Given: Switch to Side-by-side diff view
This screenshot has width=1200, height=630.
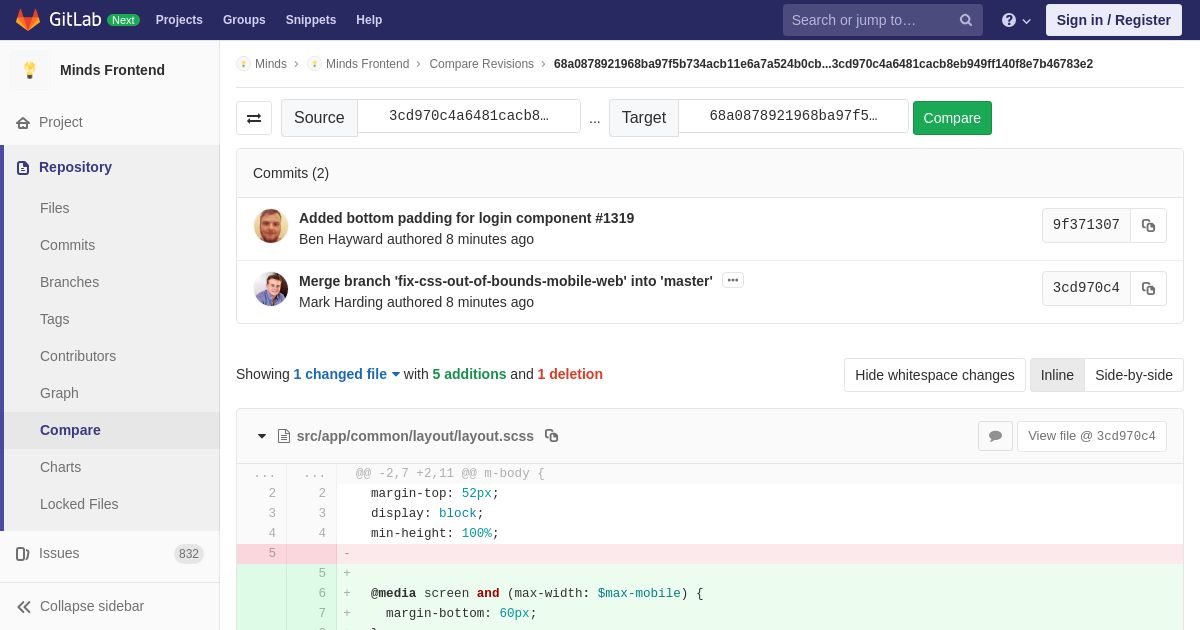Looking at the screenshot, I should [x=1134, y=375].
